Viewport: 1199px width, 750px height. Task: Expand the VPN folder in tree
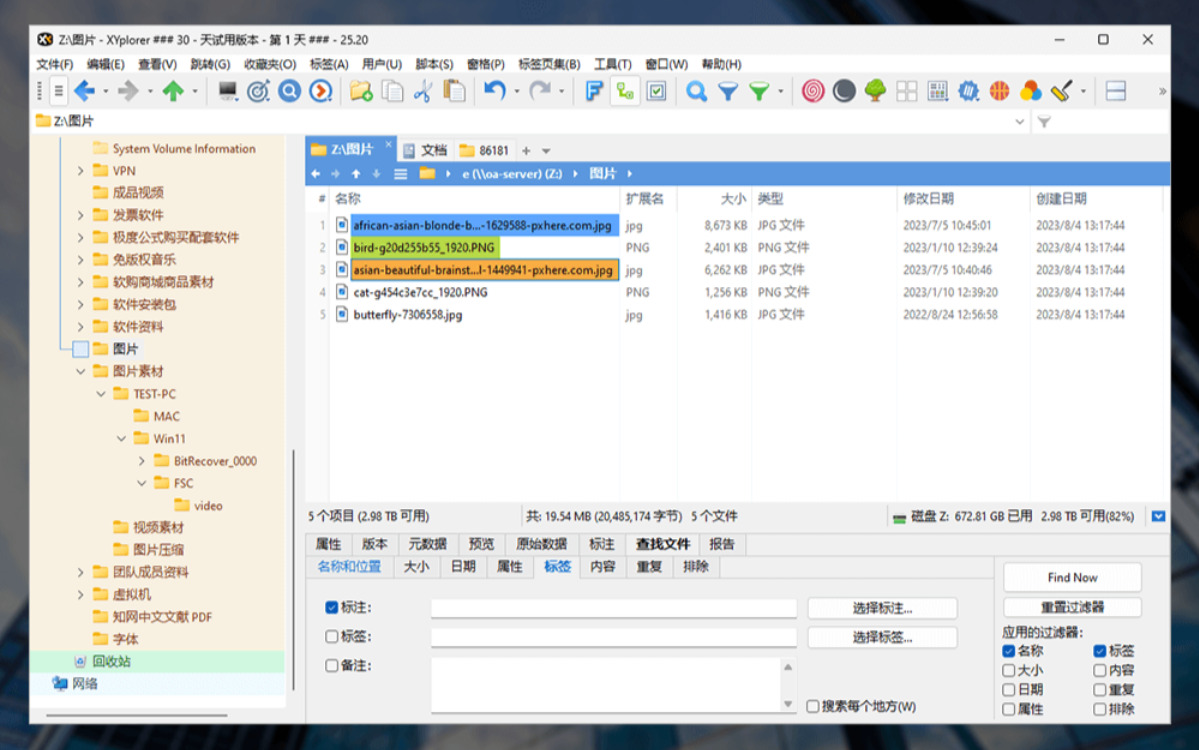[81, 170]
